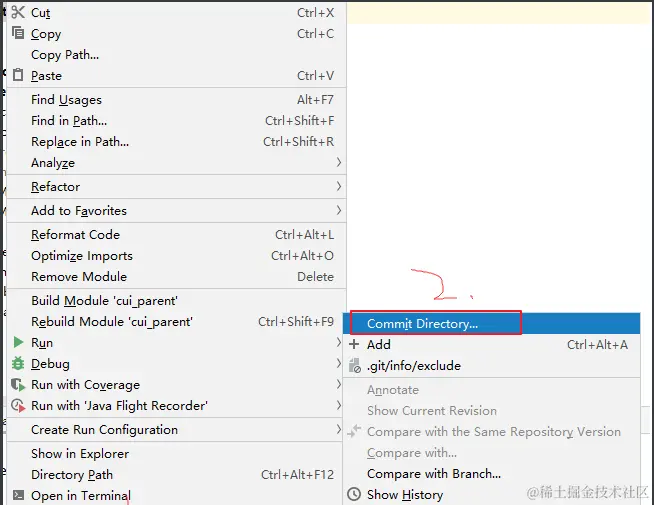Viewport: 654px width, 505px height.
Task: Click the Run with Coverage shield icon
Action: point(18,384)
